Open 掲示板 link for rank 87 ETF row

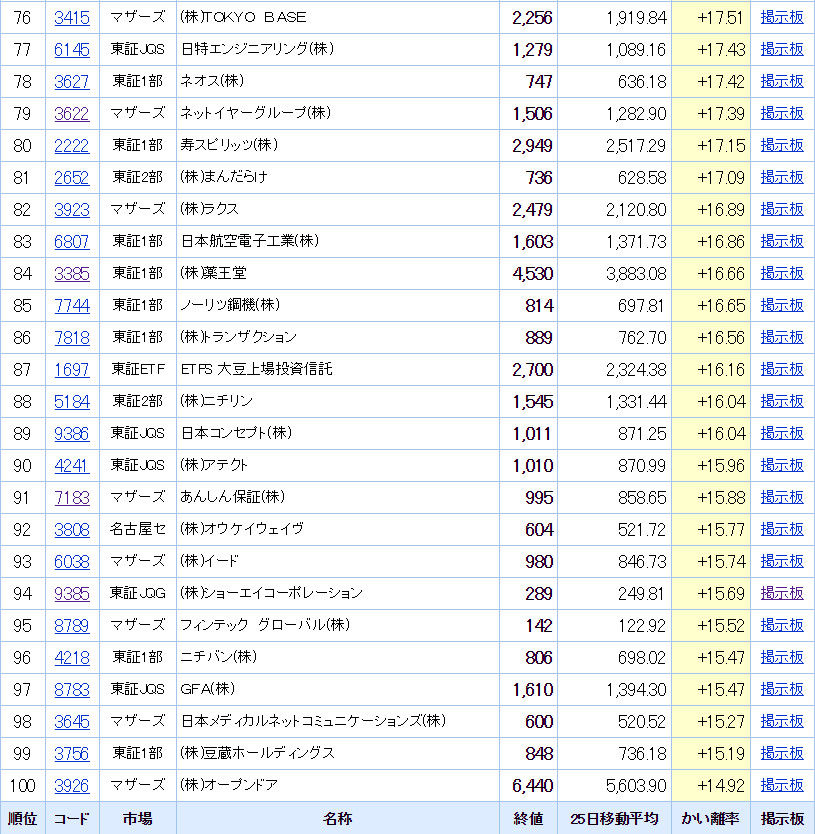[x=782, y=369]
